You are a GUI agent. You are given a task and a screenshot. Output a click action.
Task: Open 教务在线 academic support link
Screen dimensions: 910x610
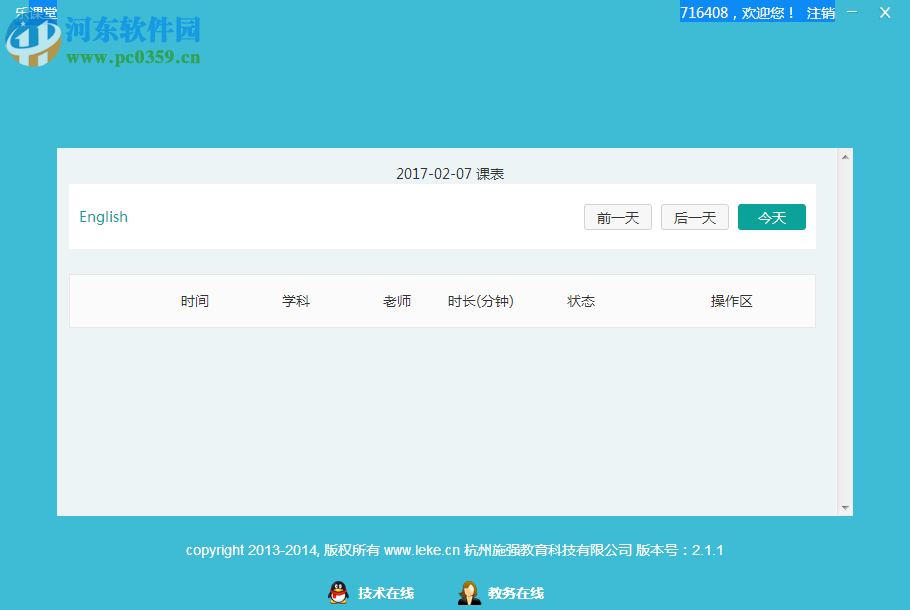pos(516,593)
